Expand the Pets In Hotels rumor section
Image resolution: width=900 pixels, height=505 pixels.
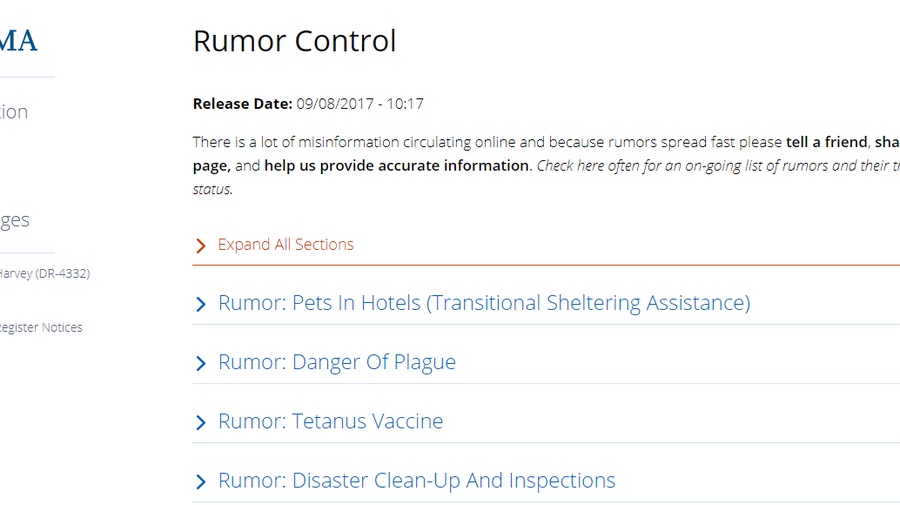click(484, 302)
